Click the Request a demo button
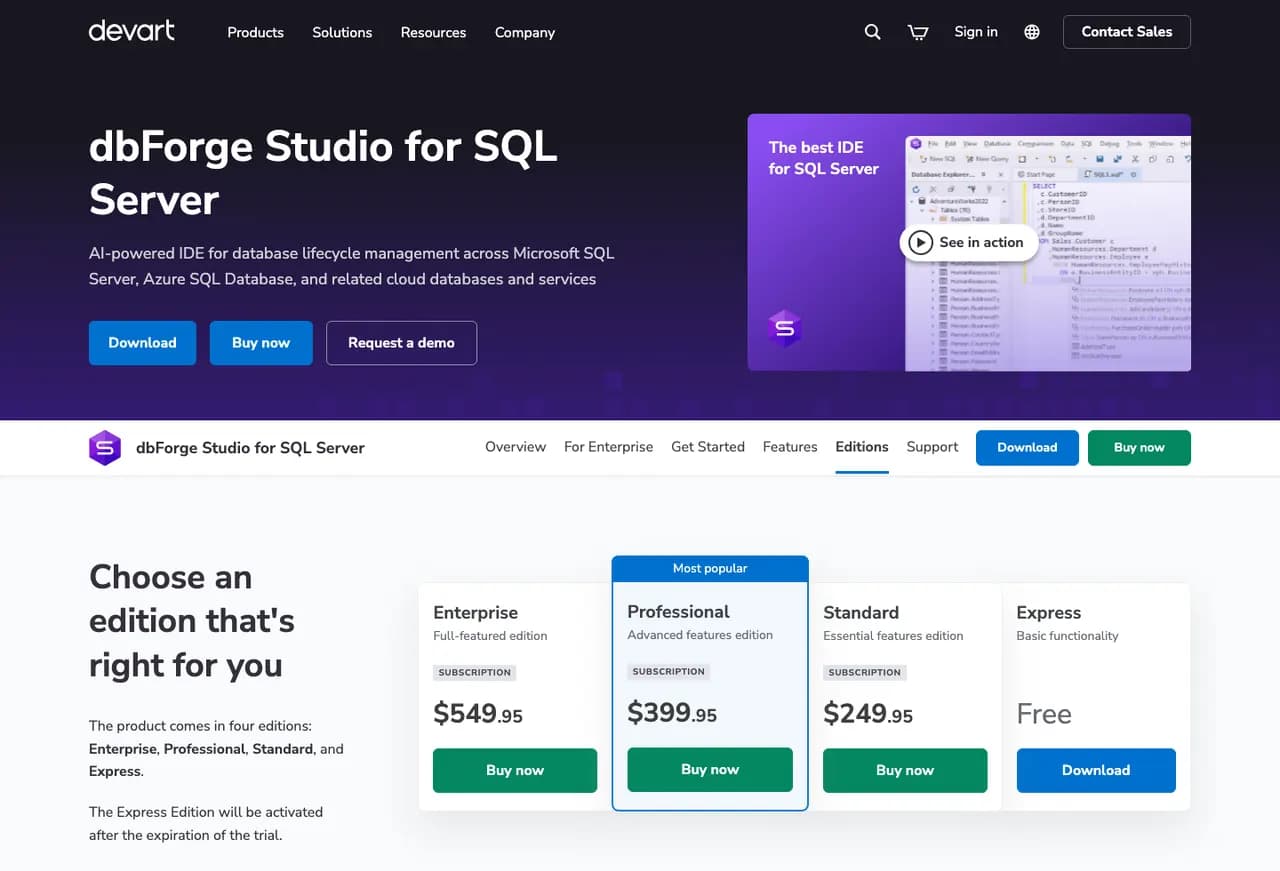 pos(401,343)
